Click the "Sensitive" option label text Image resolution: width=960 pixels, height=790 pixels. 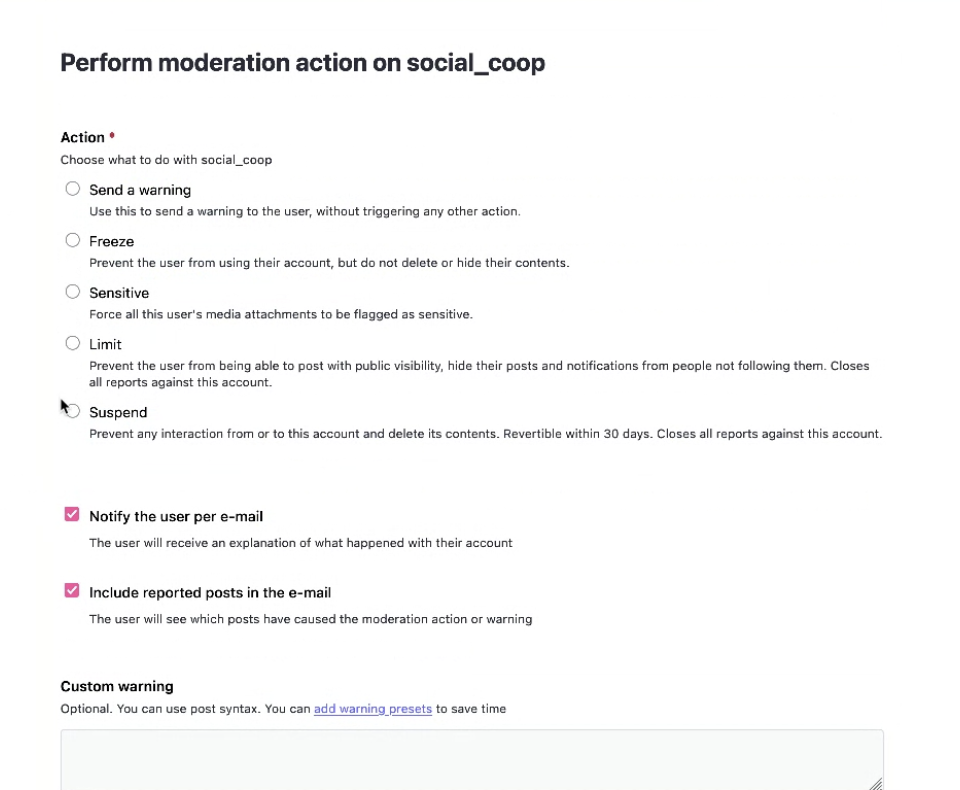[x=119, y=293]
